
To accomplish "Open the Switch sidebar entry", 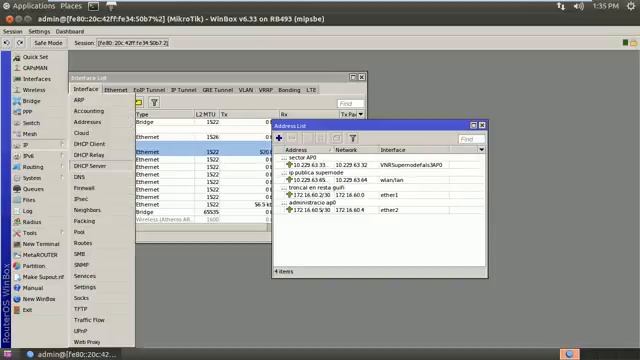I will 31,123.
